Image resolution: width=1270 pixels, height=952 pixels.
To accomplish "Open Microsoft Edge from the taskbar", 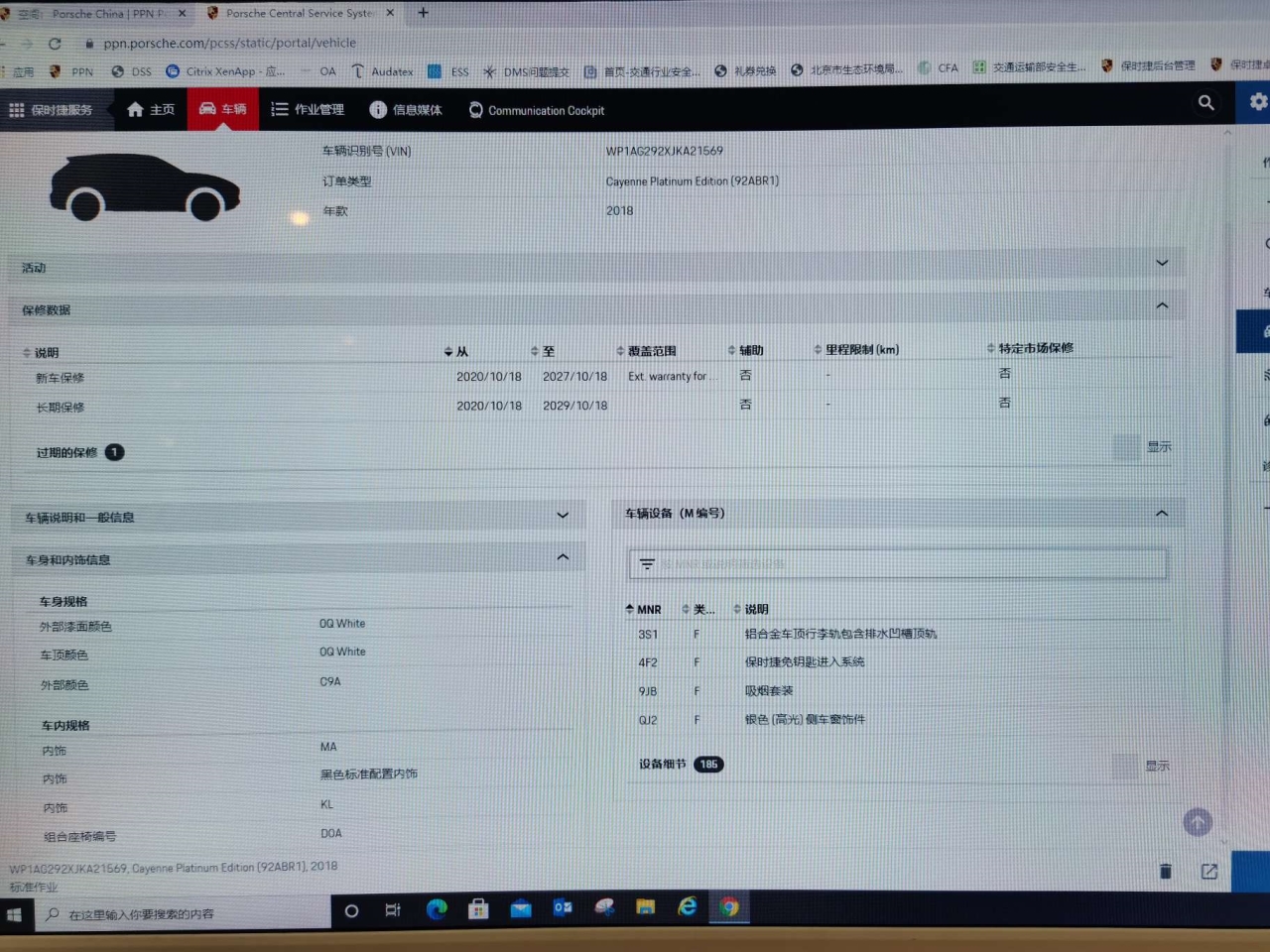I will pos(437,908).
